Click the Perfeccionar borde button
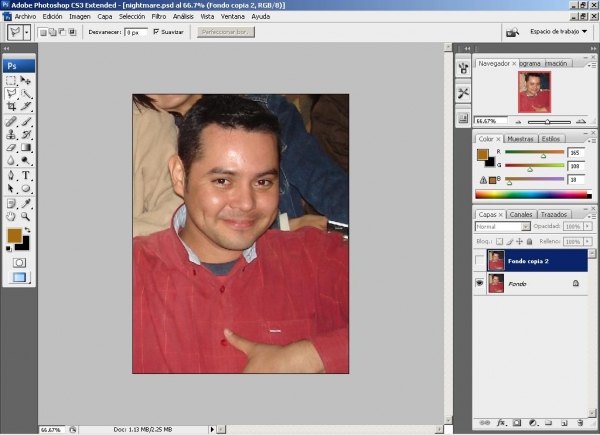This screenshot has width=600, height=435. [x=226, y=32]
